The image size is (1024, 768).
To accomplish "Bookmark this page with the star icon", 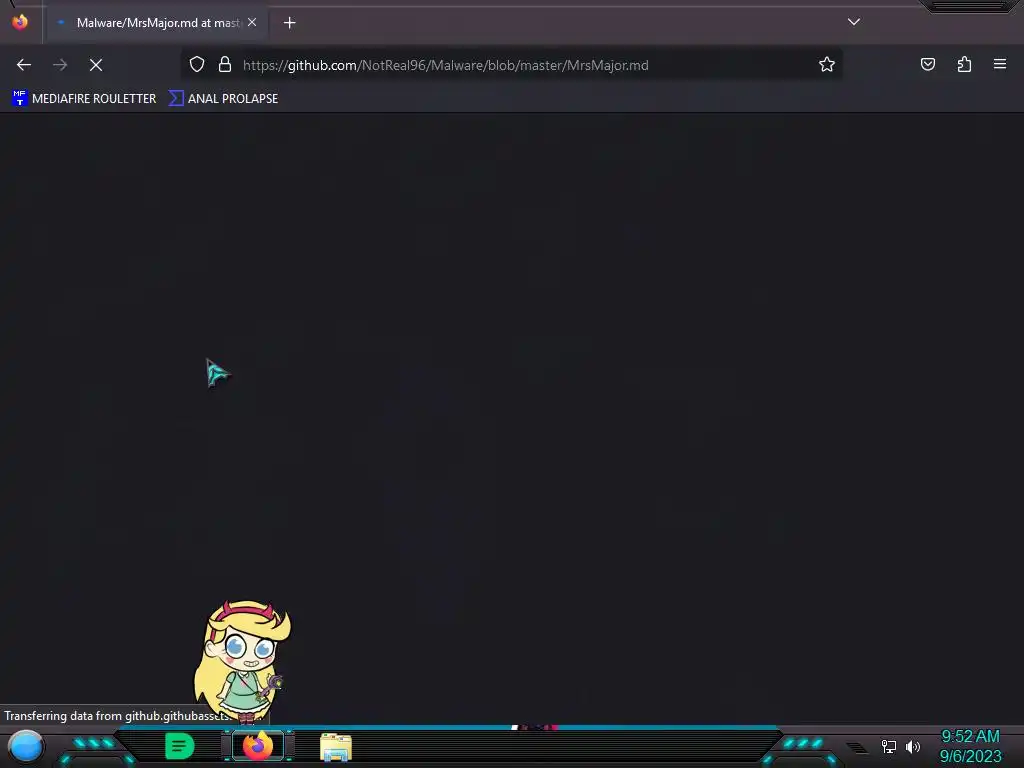I will point(827,65).
